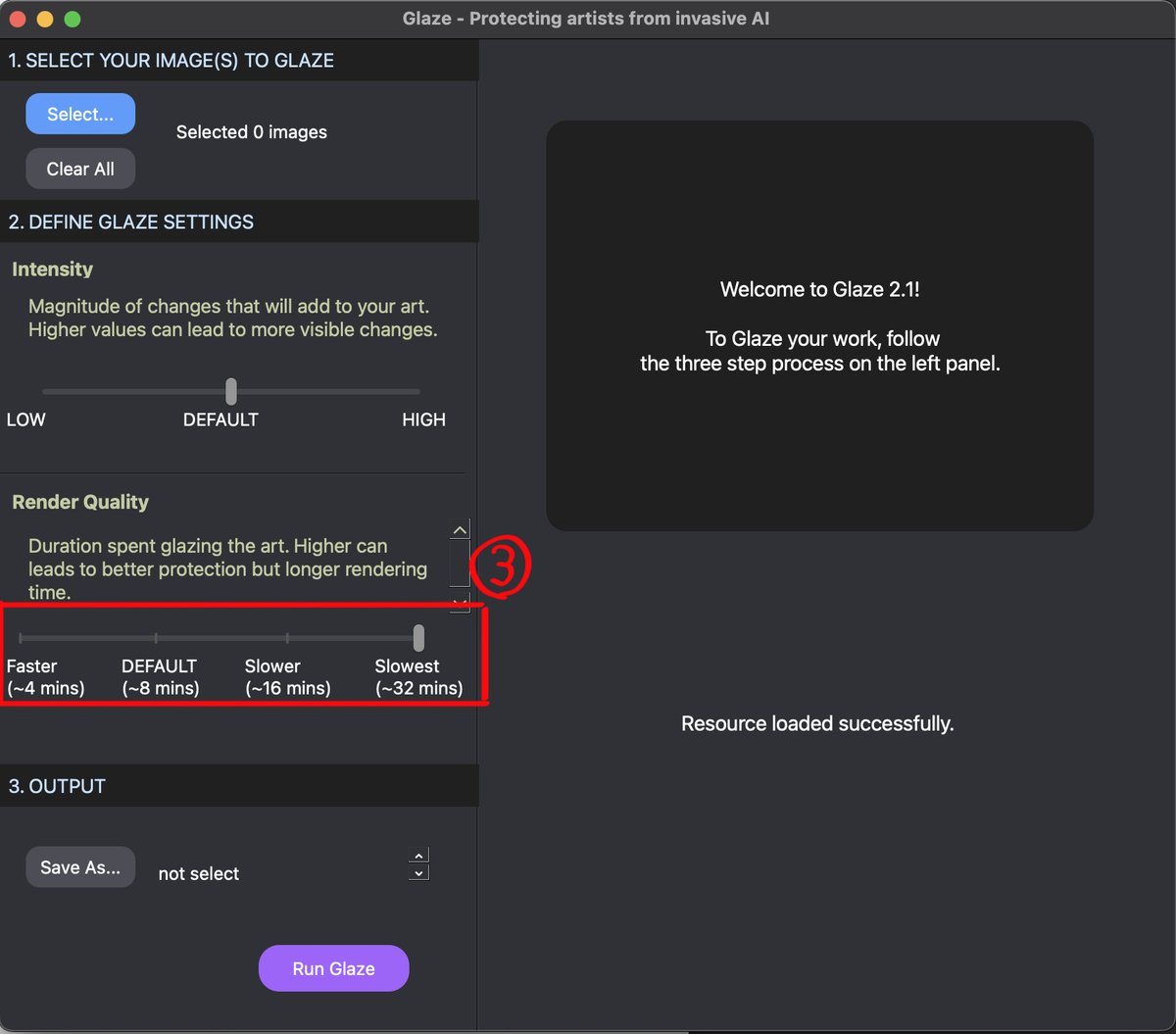Click the Run Glaze button
Screen dimensions: 1176x1034
pyautogui.click(x=333, y=968)
